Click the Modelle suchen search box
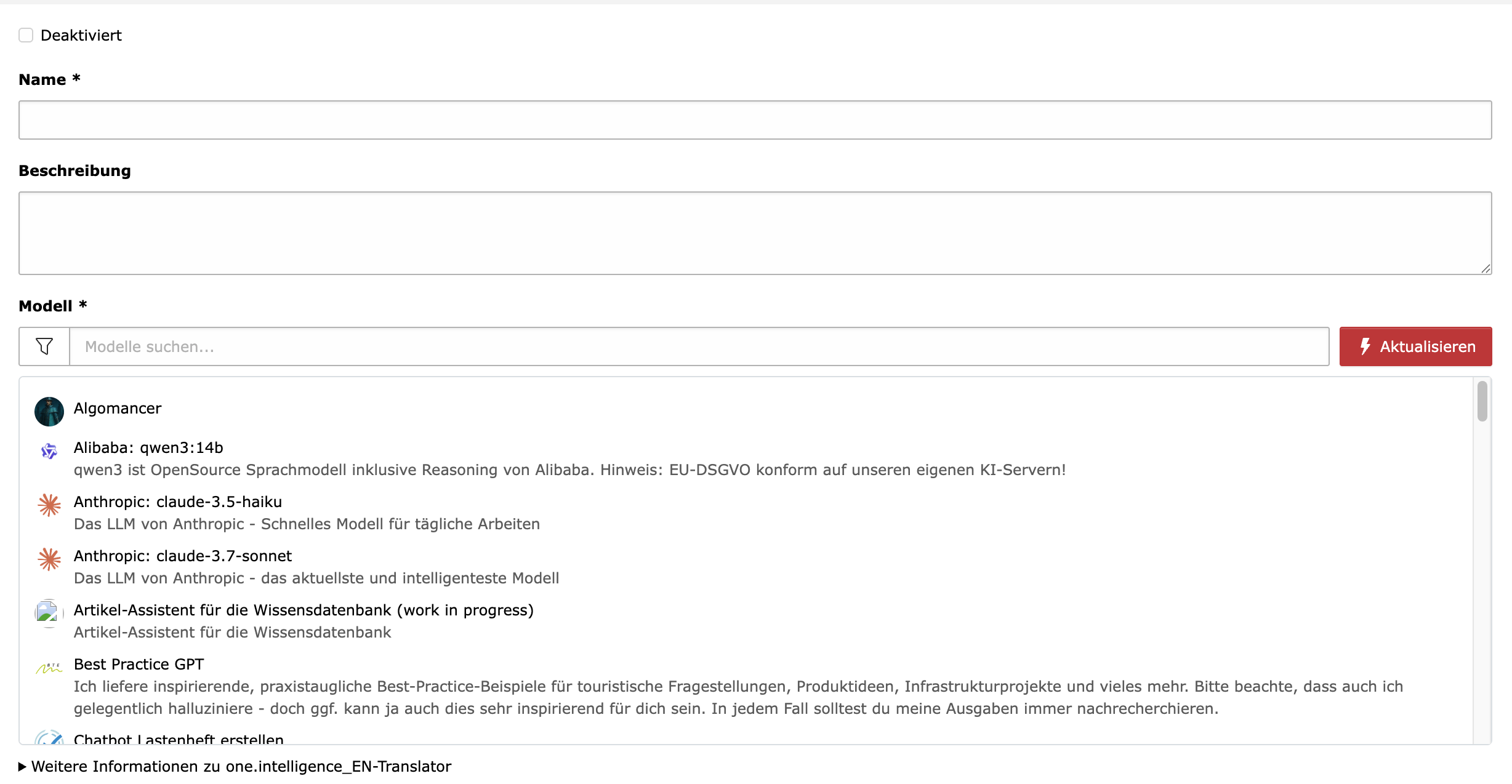 point(699,346)
